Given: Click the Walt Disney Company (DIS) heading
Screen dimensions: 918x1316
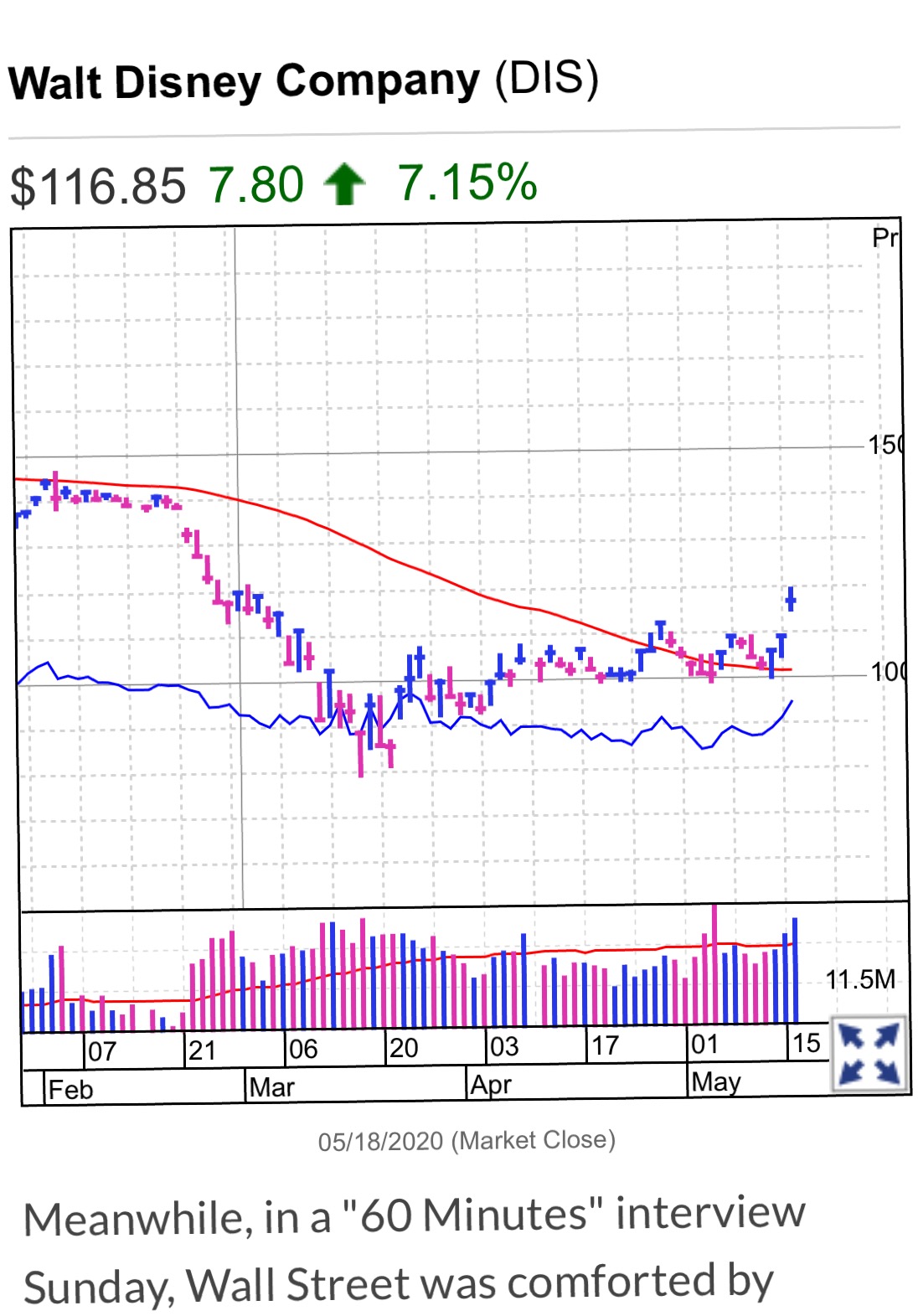Looking at the screenshot, I should coord(304,81).
